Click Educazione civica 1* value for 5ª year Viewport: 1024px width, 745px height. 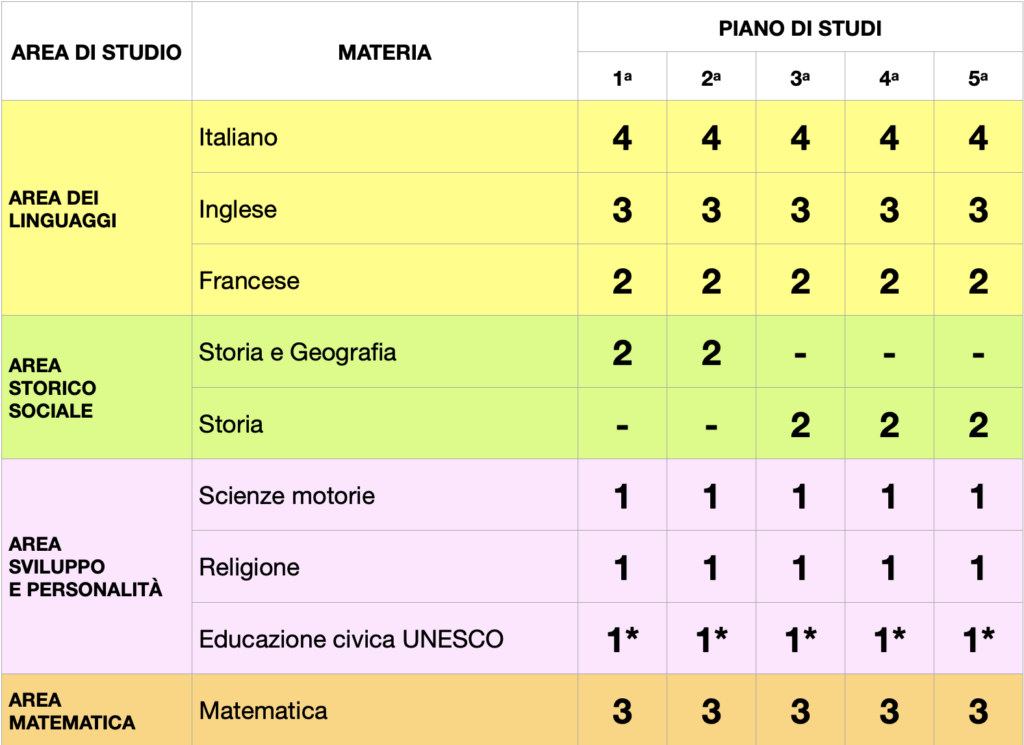click(978, 639)
